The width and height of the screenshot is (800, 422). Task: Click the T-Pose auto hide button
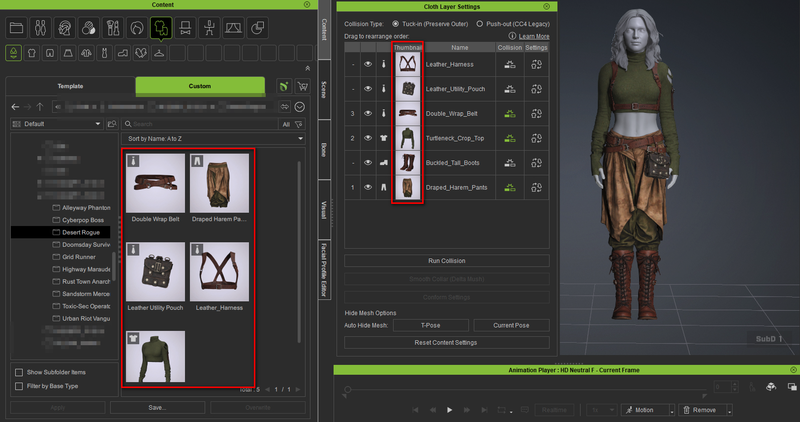click(x=431, y=325)
